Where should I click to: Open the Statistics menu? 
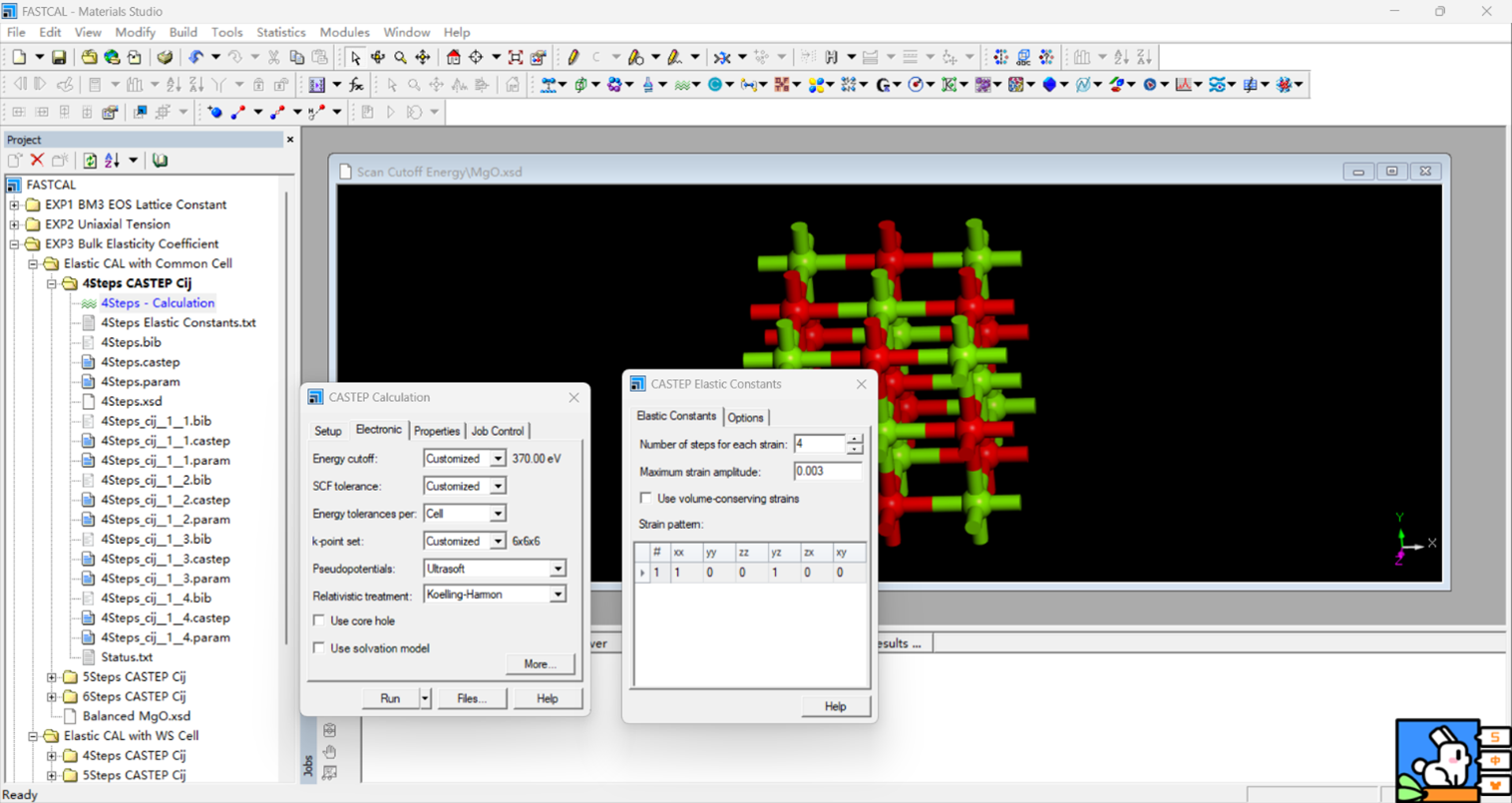click(281, 33)
